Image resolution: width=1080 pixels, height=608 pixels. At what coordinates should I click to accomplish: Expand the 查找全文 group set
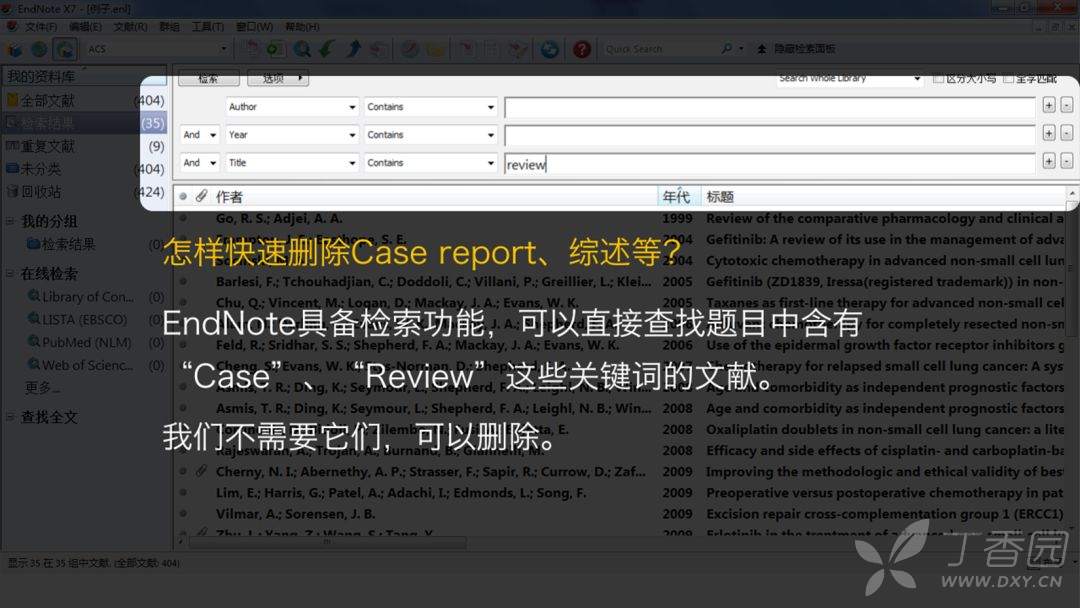tap(10, 417)
